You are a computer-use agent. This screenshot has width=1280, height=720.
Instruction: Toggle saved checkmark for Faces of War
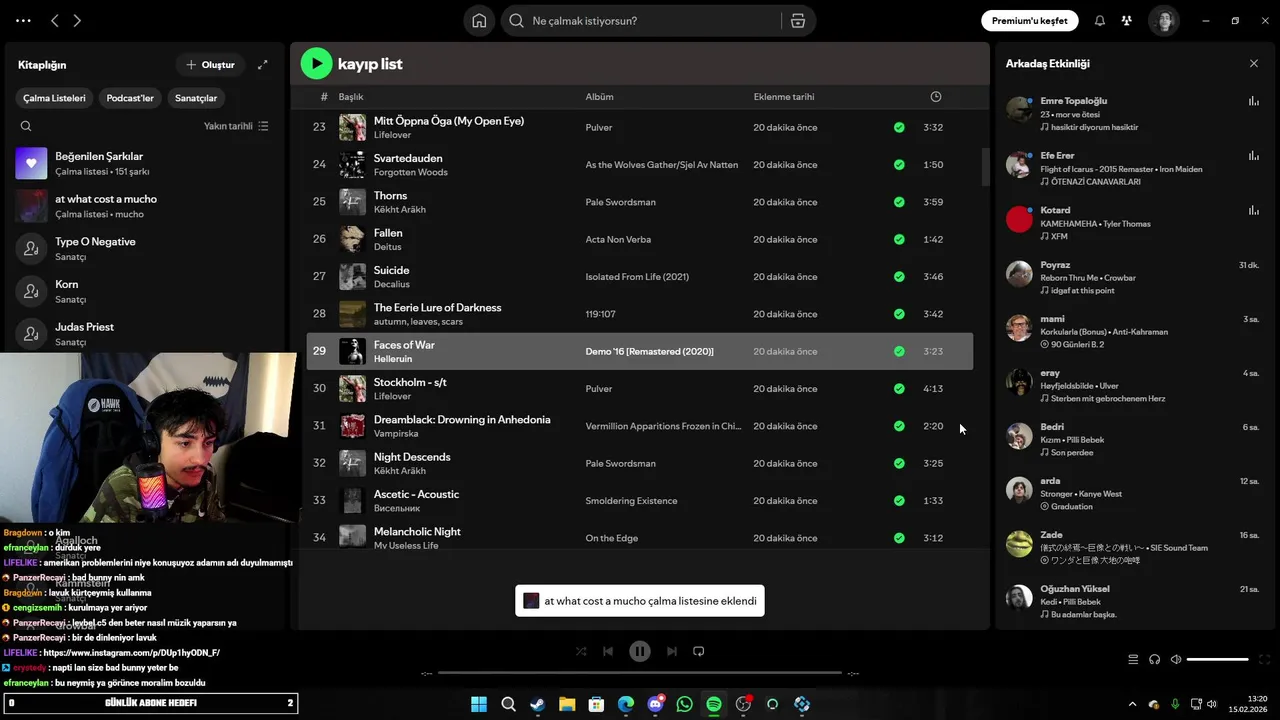[x=899, y=351]
